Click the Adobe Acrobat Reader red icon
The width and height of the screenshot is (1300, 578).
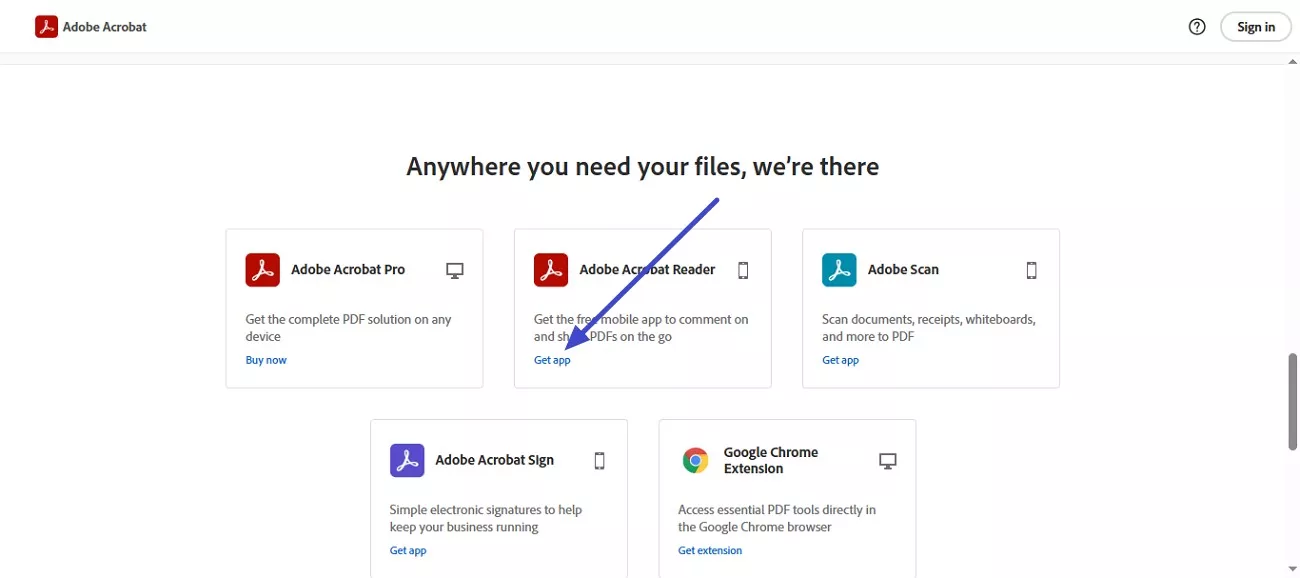pyautogui.click(x=551, y=270)
